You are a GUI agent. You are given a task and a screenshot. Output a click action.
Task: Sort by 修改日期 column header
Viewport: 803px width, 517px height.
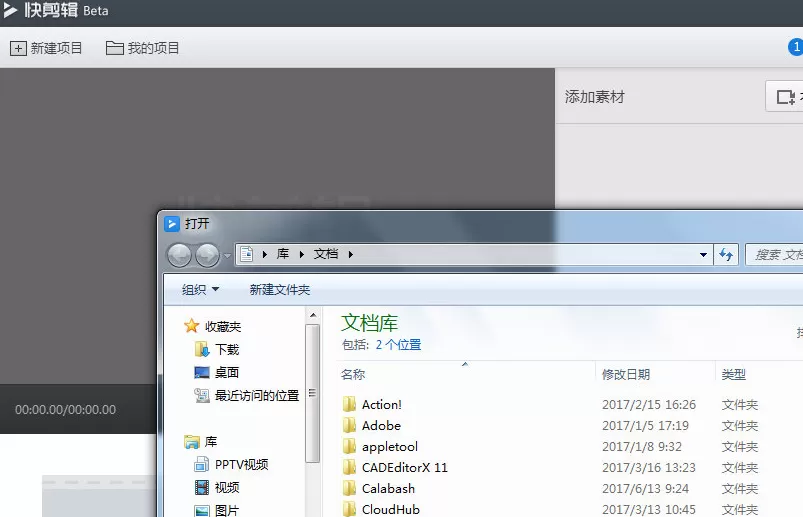pyautogui.click(x=626, y=375)
